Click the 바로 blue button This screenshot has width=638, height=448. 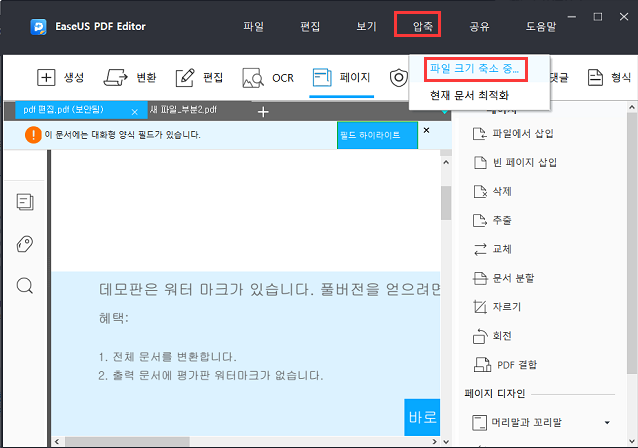click(x=422, y=417)
